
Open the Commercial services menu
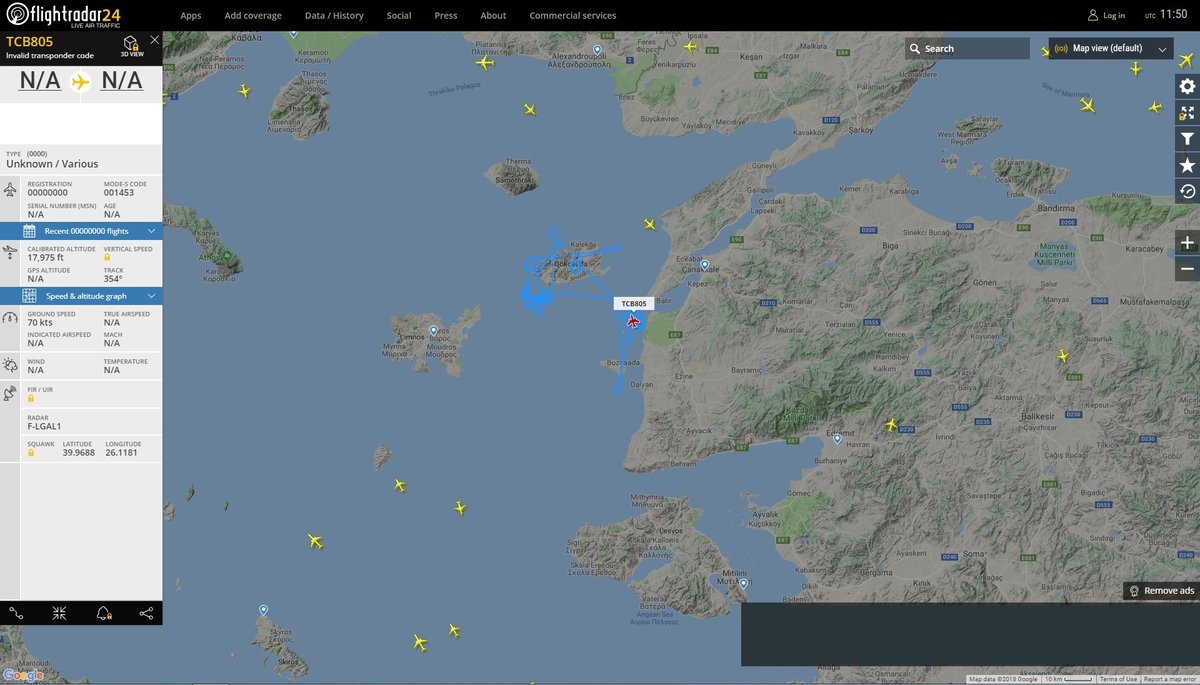[572, 16]
